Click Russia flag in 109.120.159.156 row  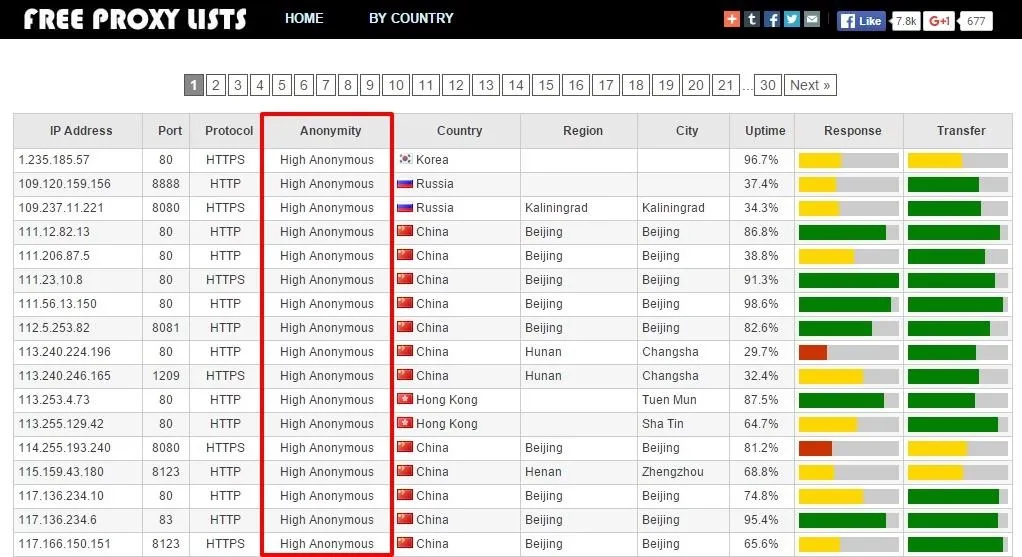pos(405,183)
